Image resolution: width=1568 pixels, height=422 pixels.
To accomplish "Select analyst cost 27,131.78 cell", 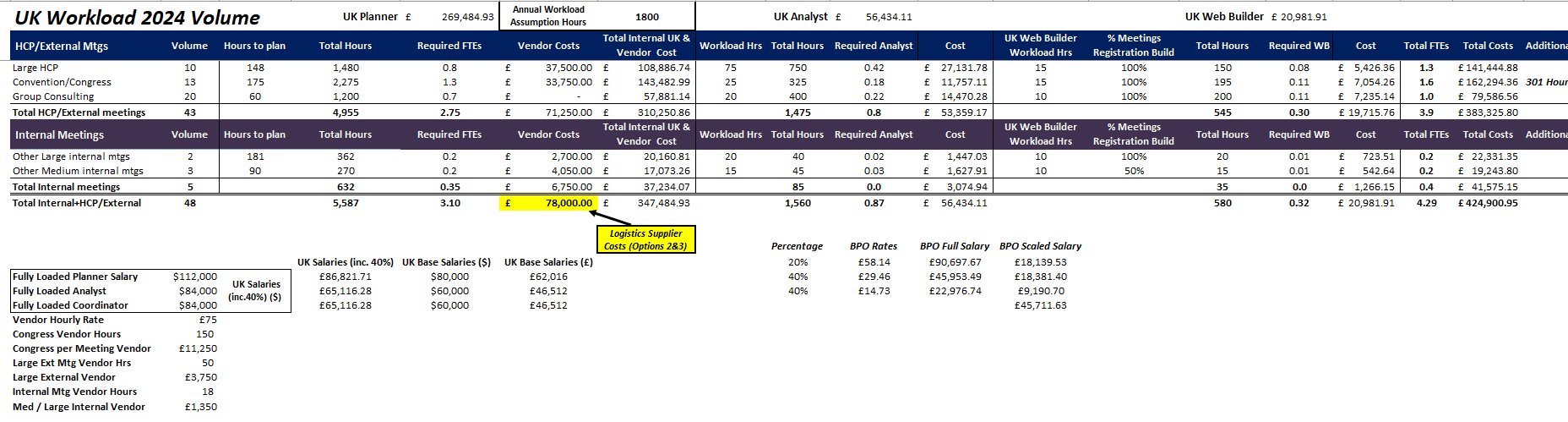I will click(x=964, y=68).
